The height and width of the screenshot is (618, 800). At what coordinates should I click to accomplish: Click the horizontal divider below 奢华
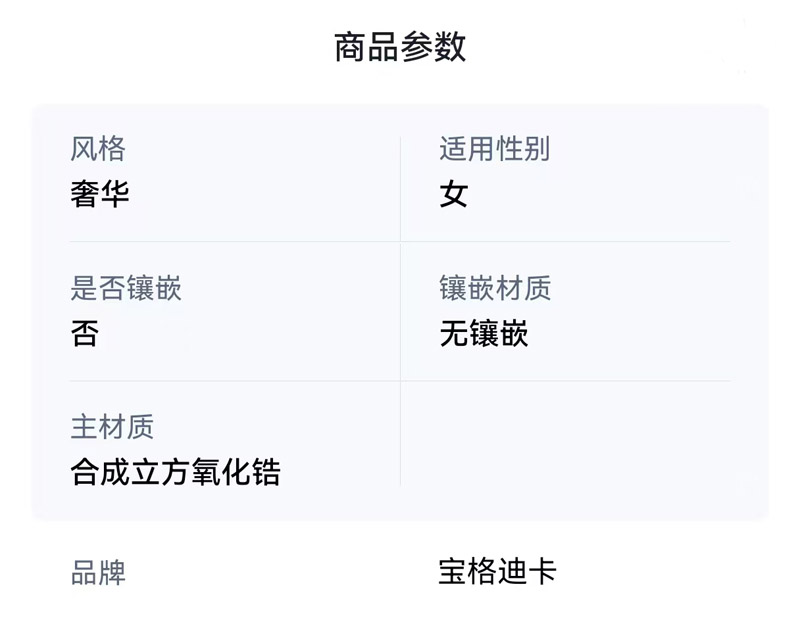point(234,242)
